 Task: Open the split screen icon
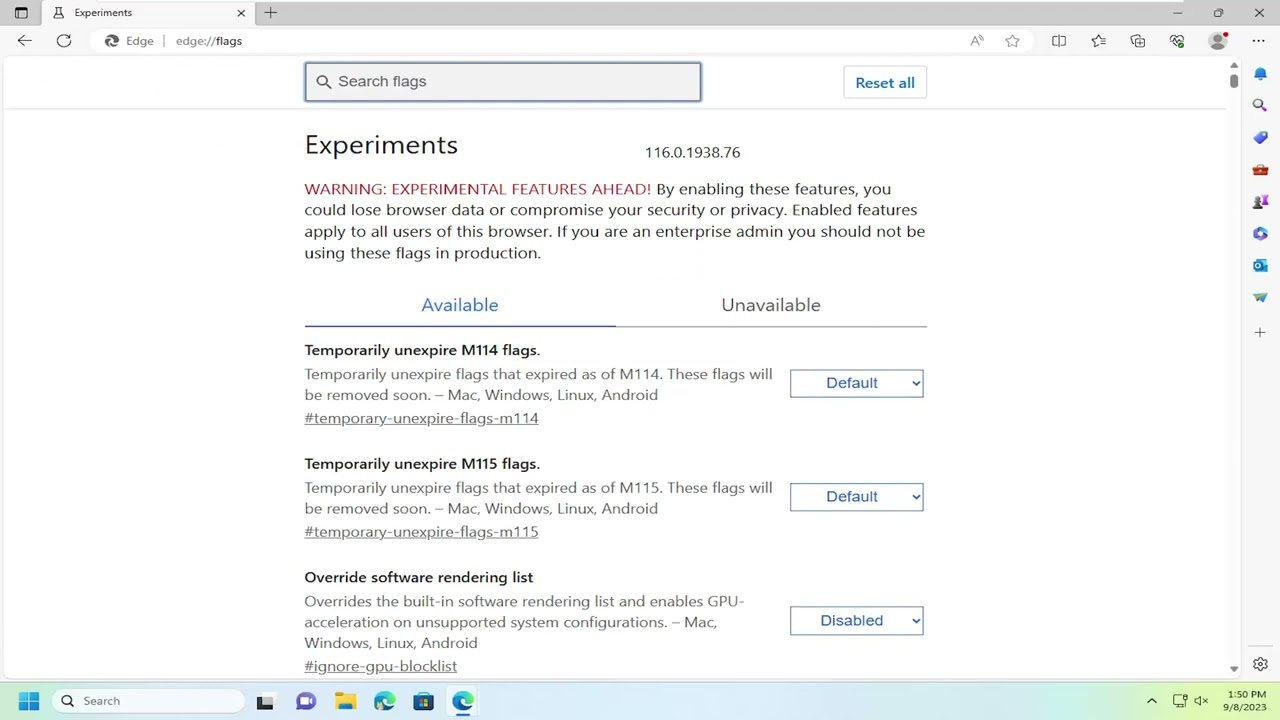(1059, 41)
